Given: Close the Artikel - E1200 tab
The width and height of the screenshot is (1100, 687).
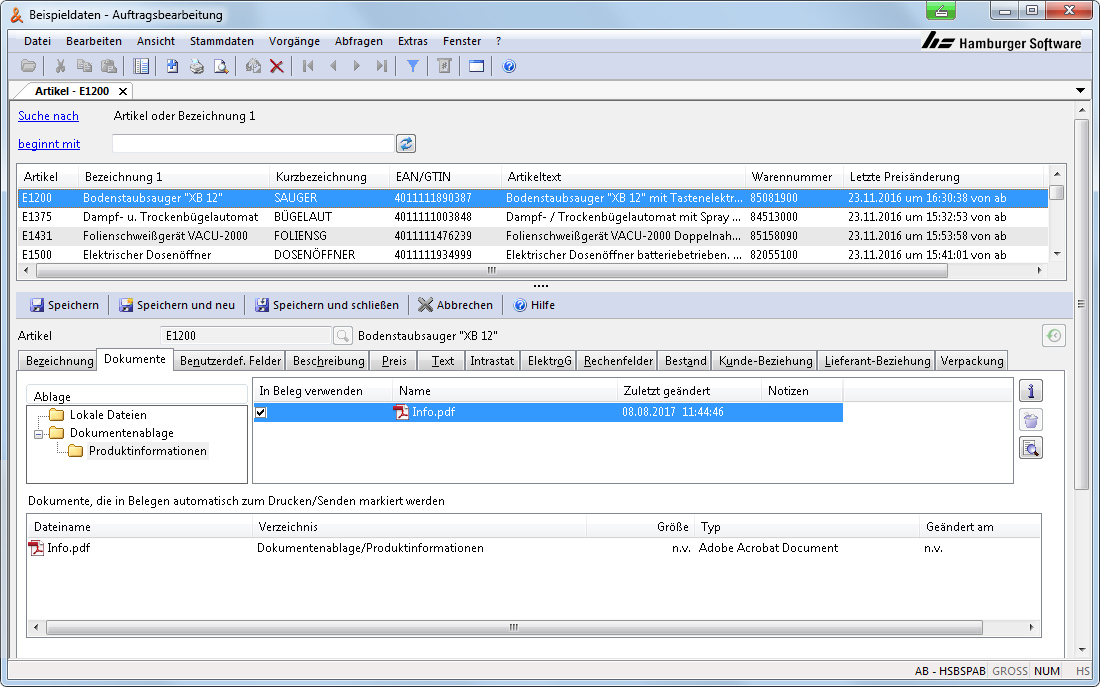Looking at the screenshot, I should [123, 91].
